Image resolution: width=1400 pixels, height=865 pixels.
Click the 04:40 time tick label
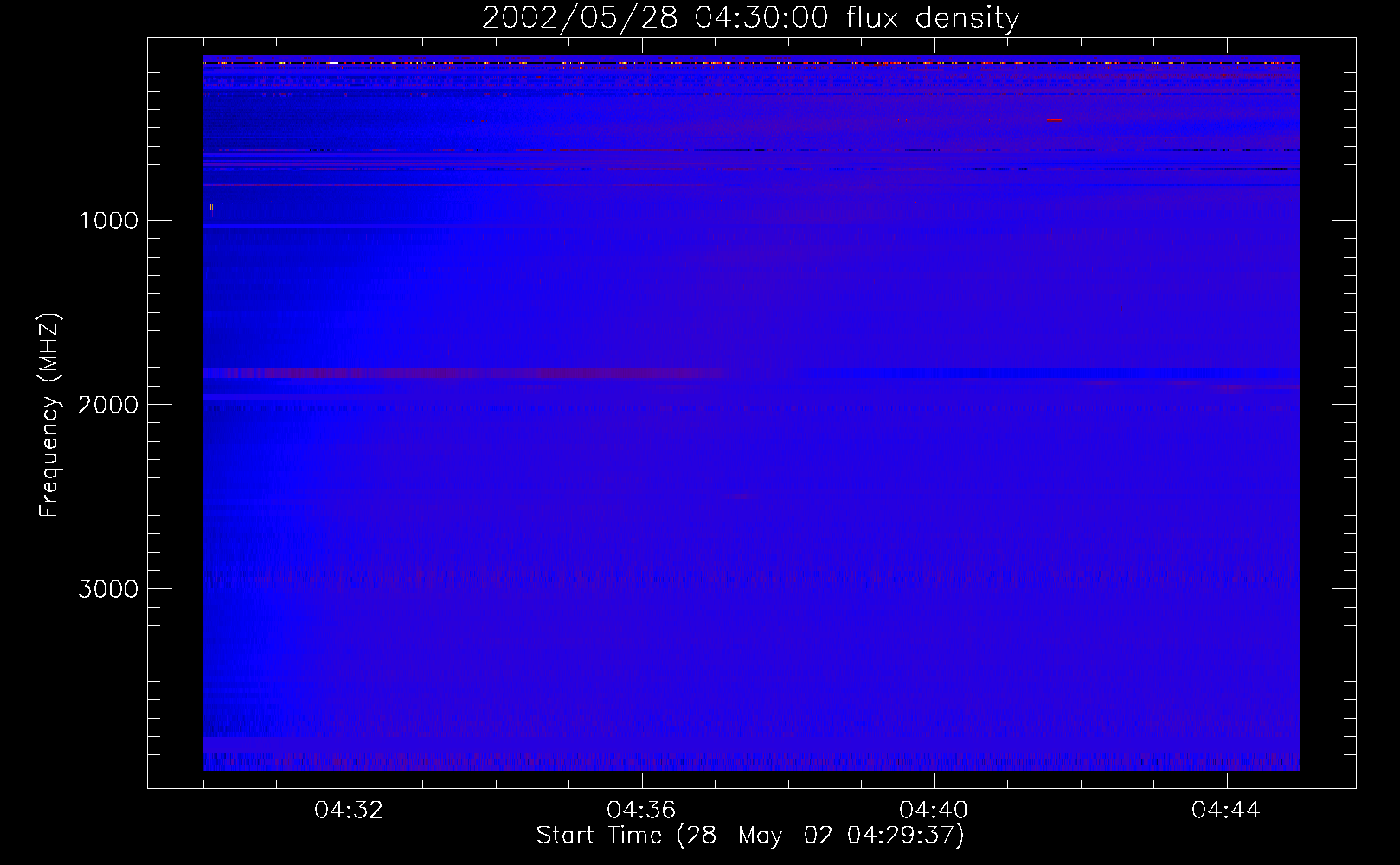pyautogui.click(x=934, y=811)
